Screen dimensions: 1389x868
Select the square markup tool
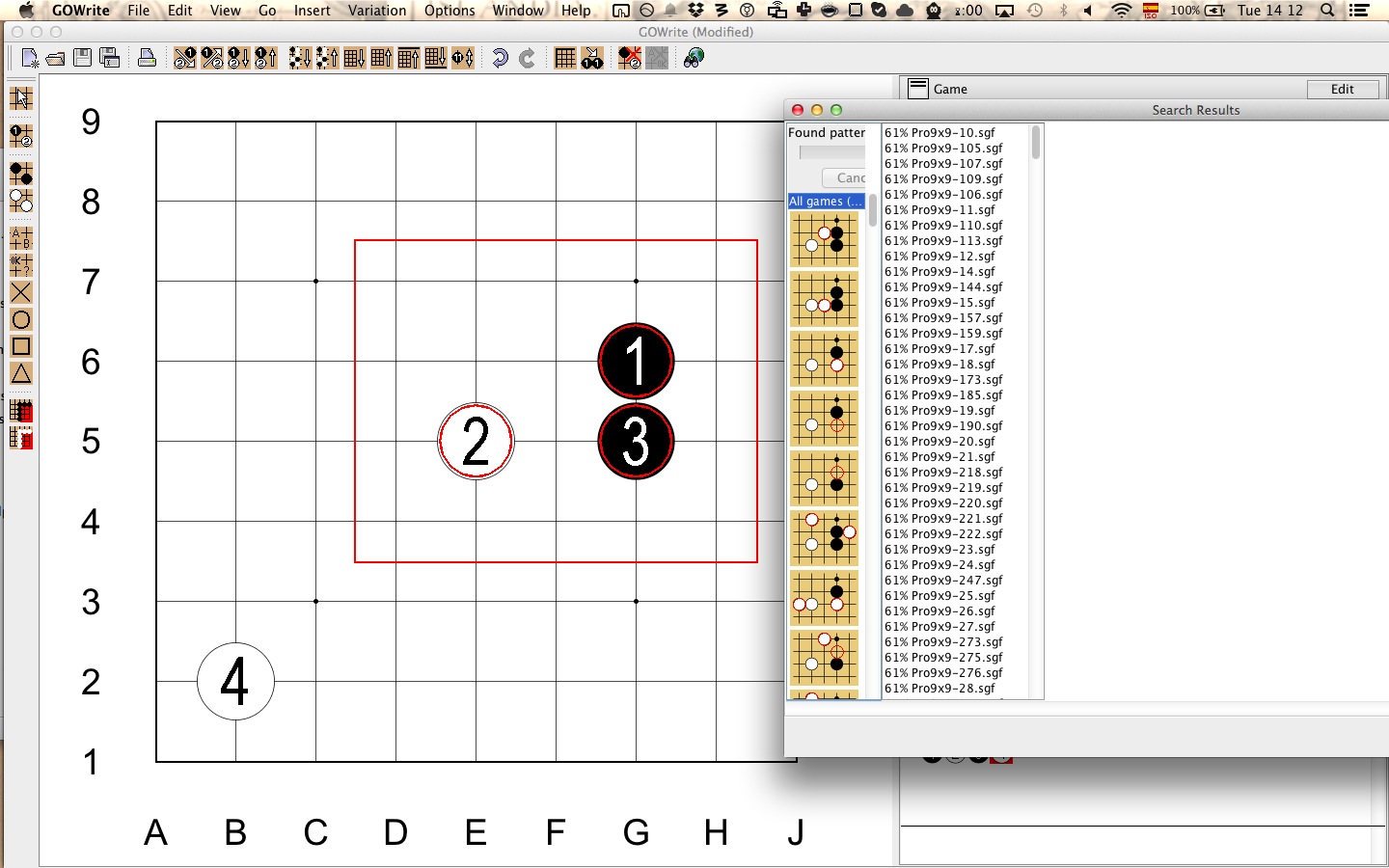[x=21, y=346]
